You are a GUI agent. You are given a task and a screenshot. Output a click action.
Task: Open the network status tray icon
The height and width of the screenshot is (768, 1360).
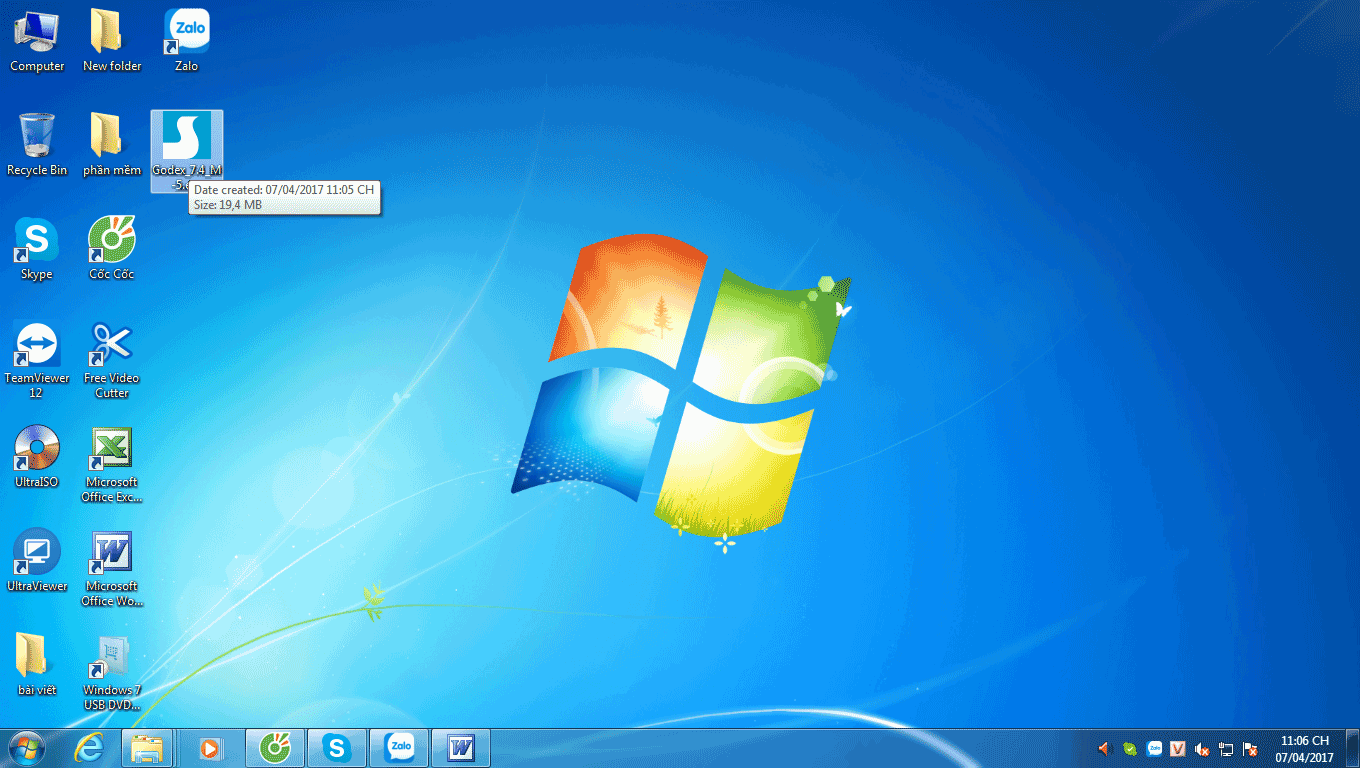pos(1226,748)
